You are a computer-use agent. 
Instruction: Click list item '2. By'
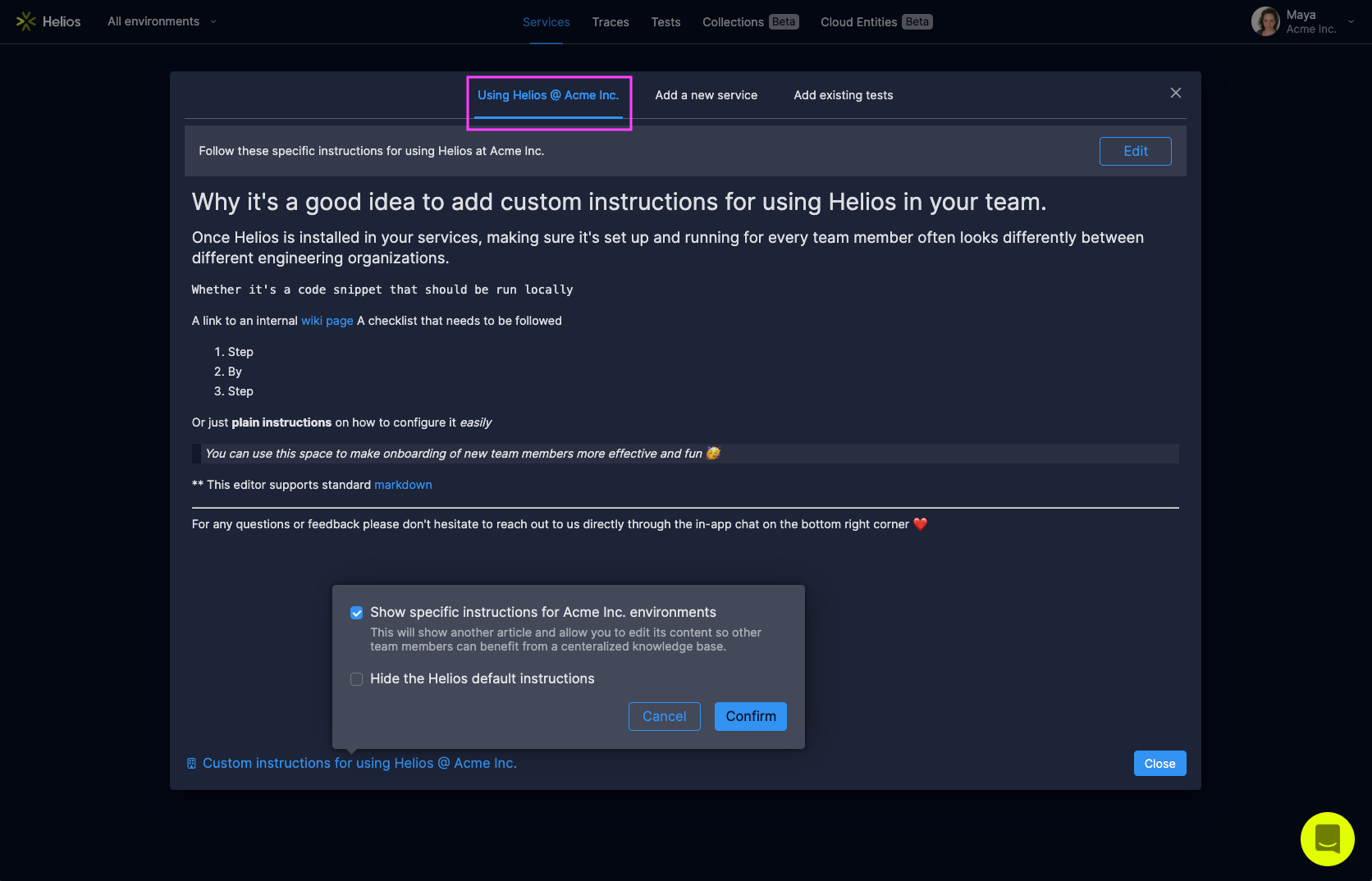(x=228, y=372)
